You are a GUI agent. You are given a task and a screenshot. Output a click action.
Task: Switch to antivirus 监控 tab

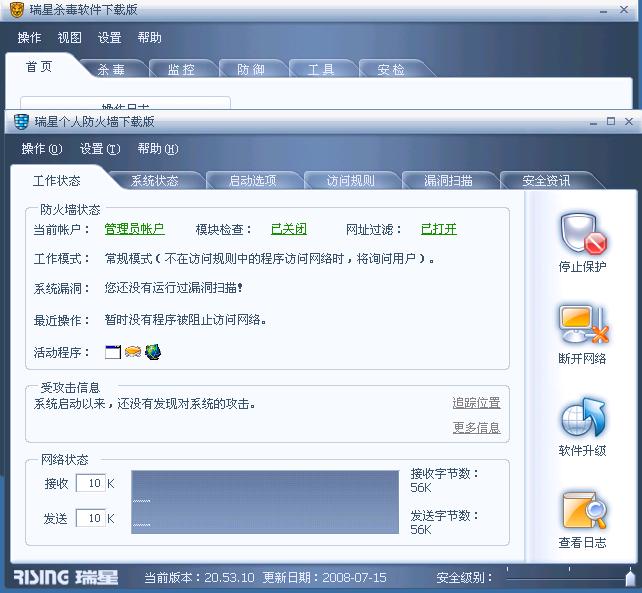pos(181,69)
